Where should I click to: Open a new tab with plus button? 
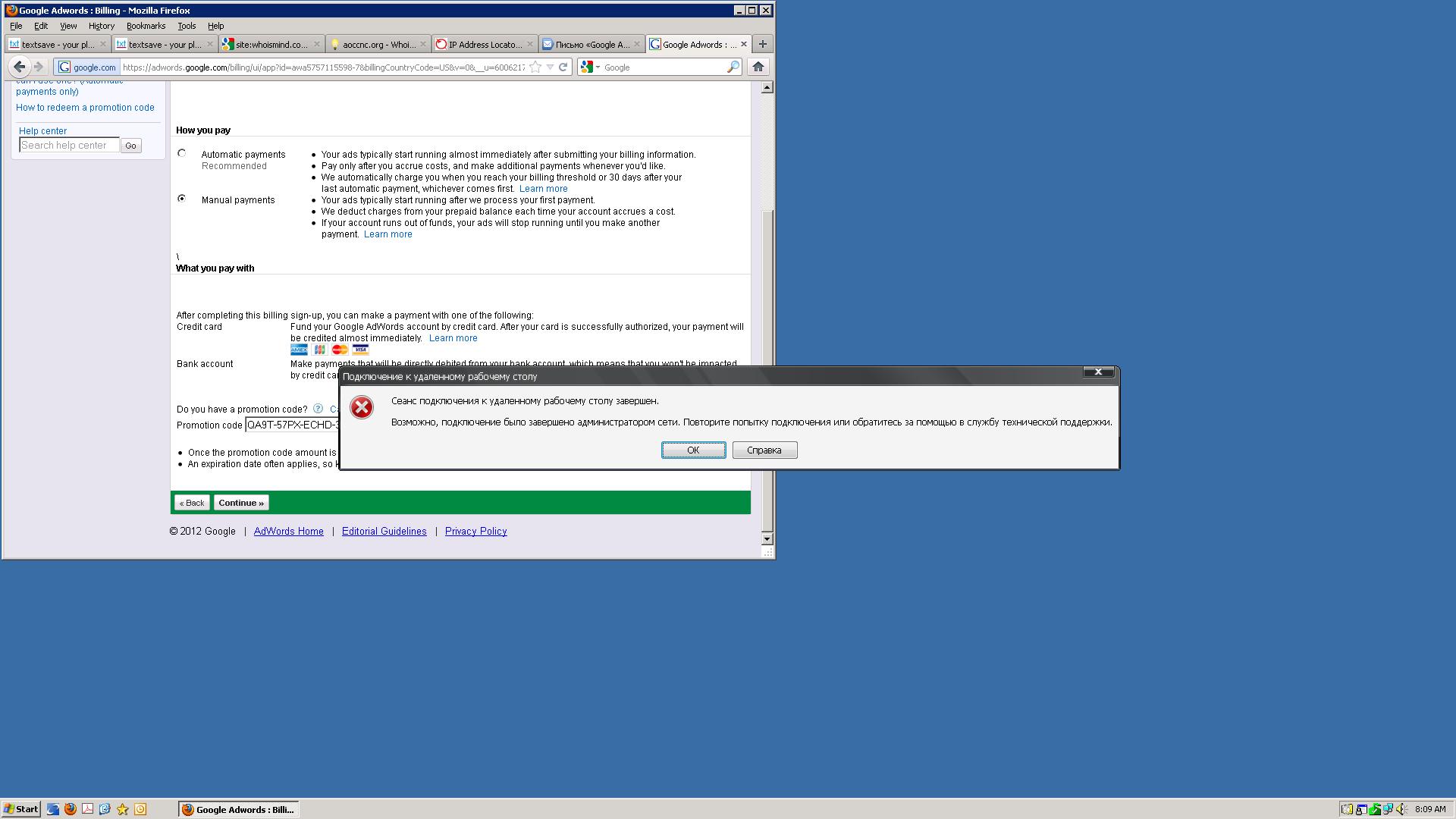(x=763, y=44)
